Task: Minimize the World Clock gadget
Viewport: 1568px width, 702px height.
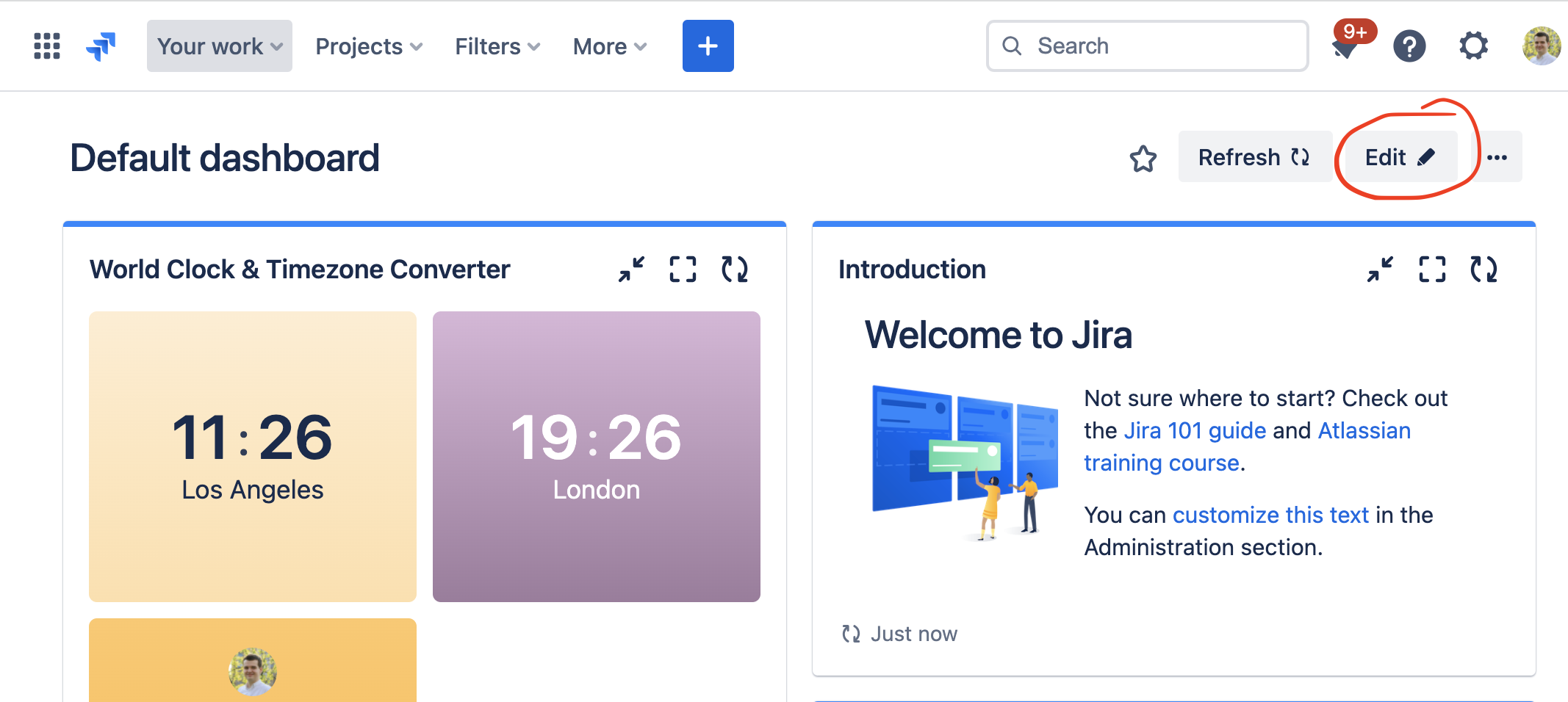Action: [x=631, y=269]
